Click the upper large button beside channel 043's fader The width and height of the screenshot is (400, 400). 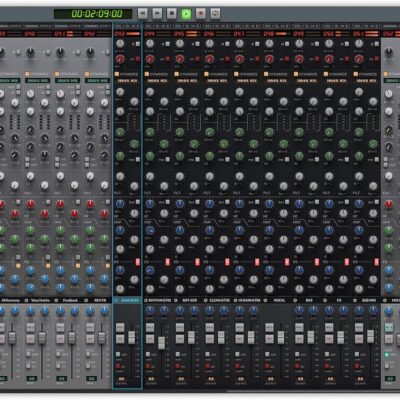pyautogui.click(x=120, y=327)
